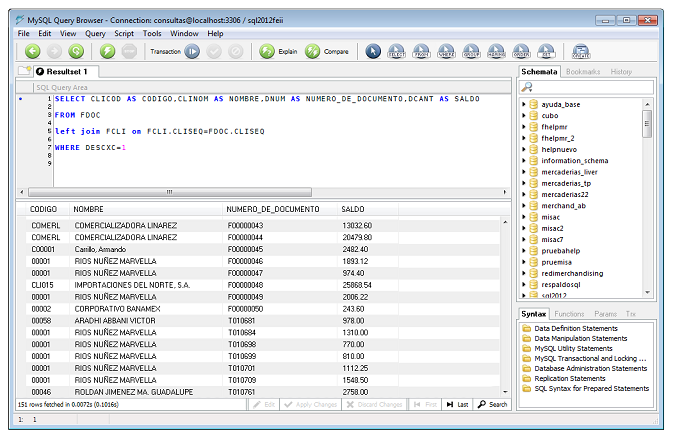The image size is (676, 440).
Task: Select the SET clause tool
Action: point(546,51)
